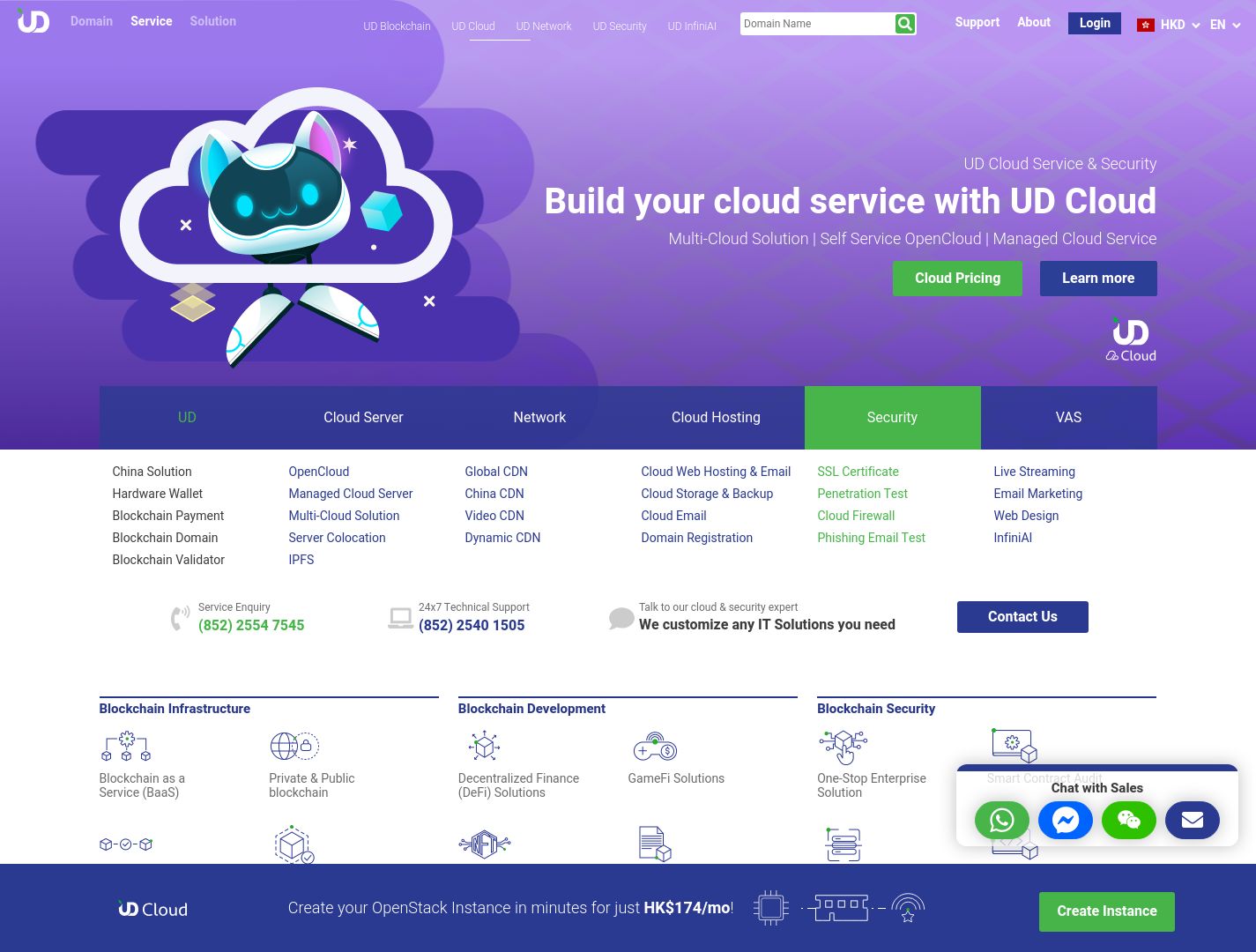Open the Service top menu
This screenshot has width=1256, height=952.
click(x=152, y=21)
